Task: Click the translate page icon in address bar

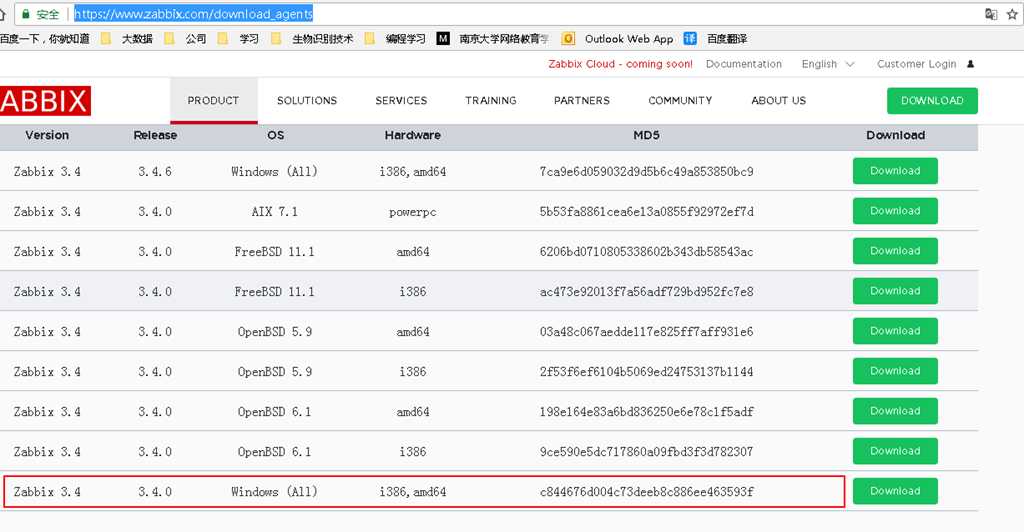Action: pos(991,14)
